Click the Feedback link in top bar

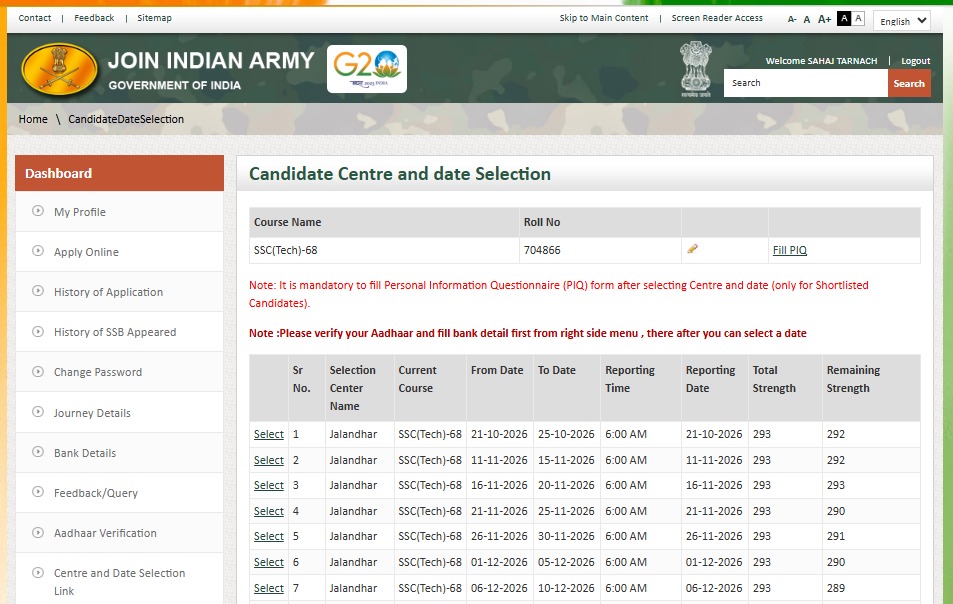[x=94, y=18]
